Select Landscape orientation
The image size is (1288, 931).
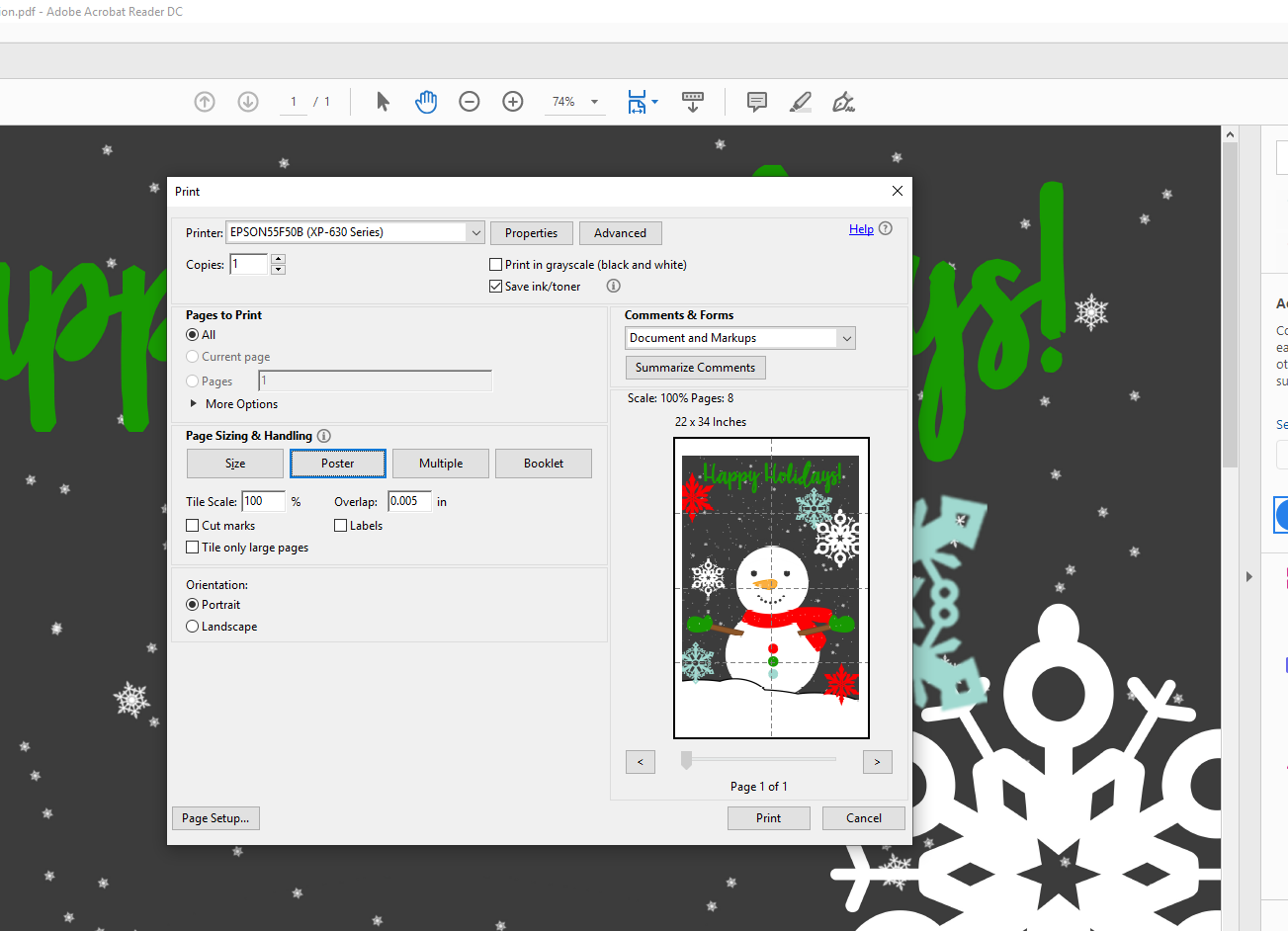[x=193, y=627]
